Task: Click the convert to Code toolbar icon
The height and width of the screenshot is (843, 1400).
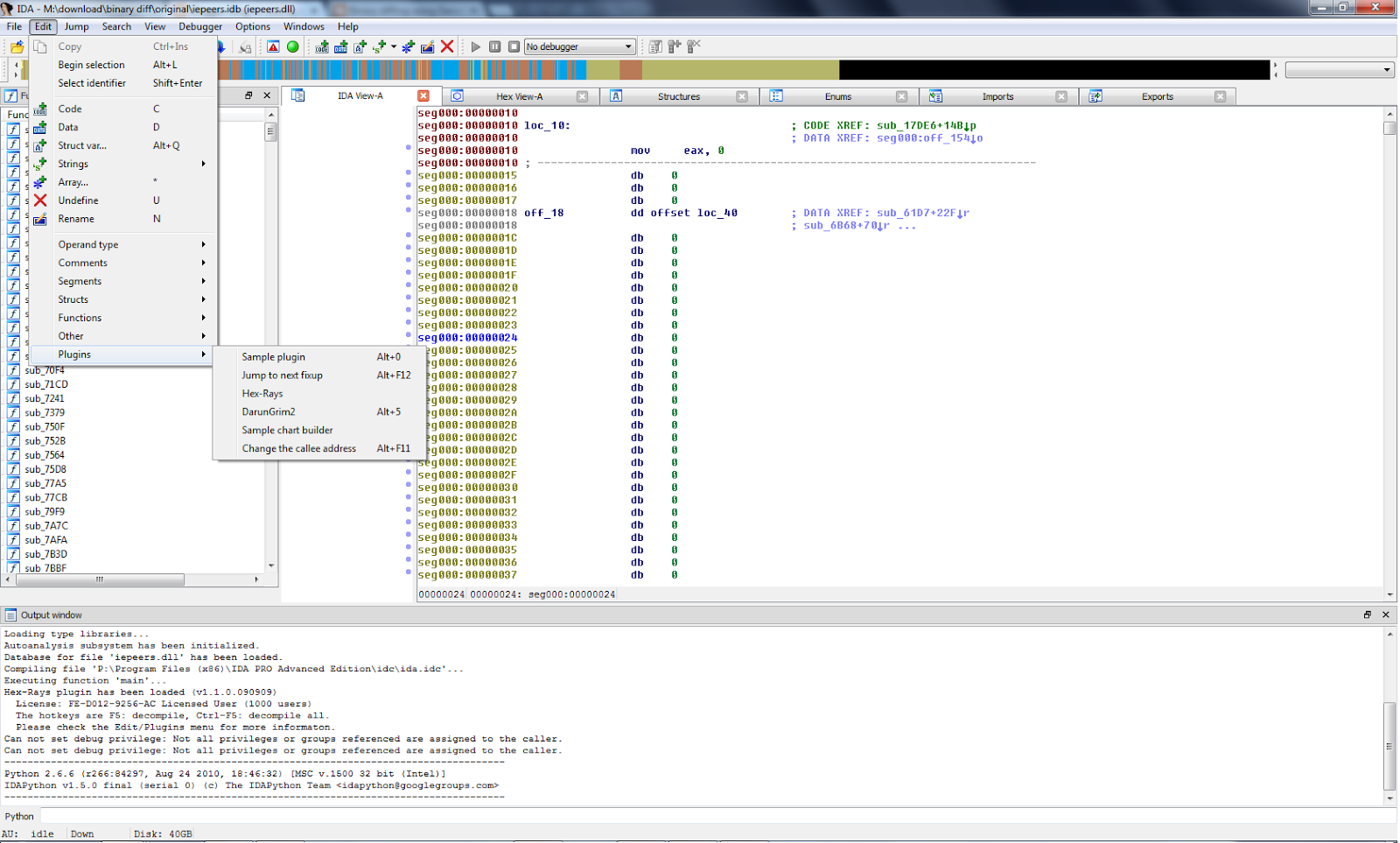Action: pyautogui.click(x=322, y=46)
